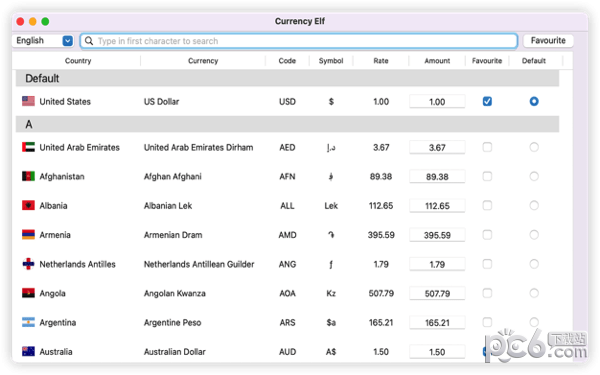This screenshot has width=600, height=375.
Task: Tick the Argentina favourite checkbox
Action: (x=487, y=322)
